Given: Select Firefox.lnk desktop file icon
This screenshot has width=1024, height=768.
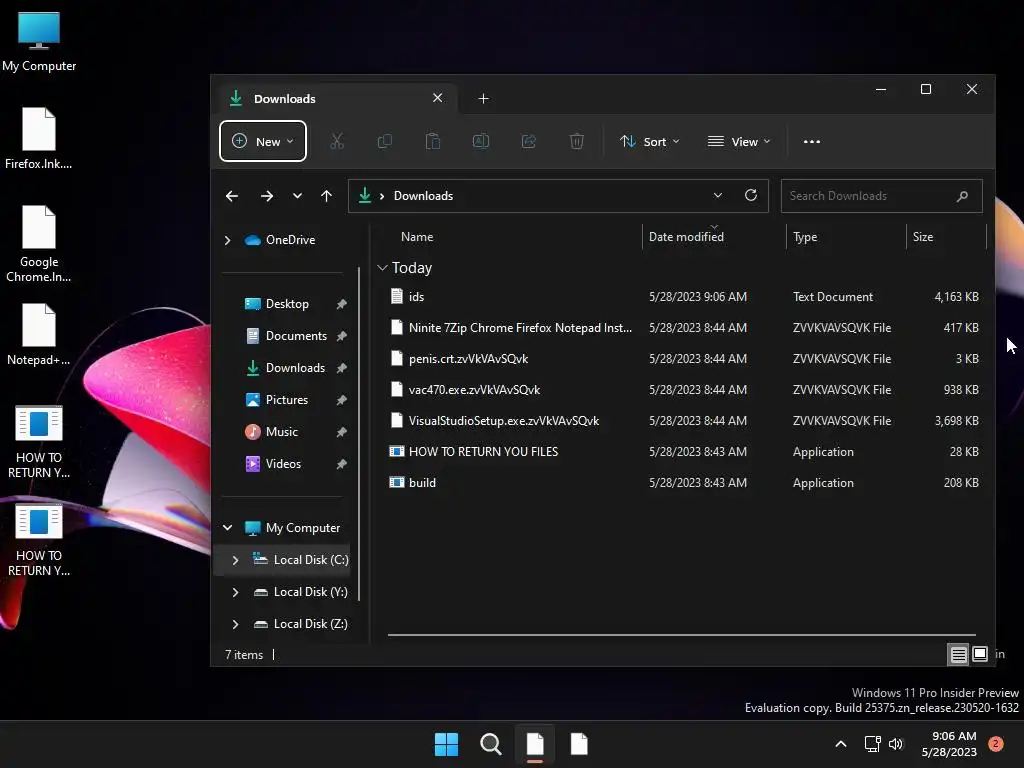Looking at the screenshot, I should [39, 138].
